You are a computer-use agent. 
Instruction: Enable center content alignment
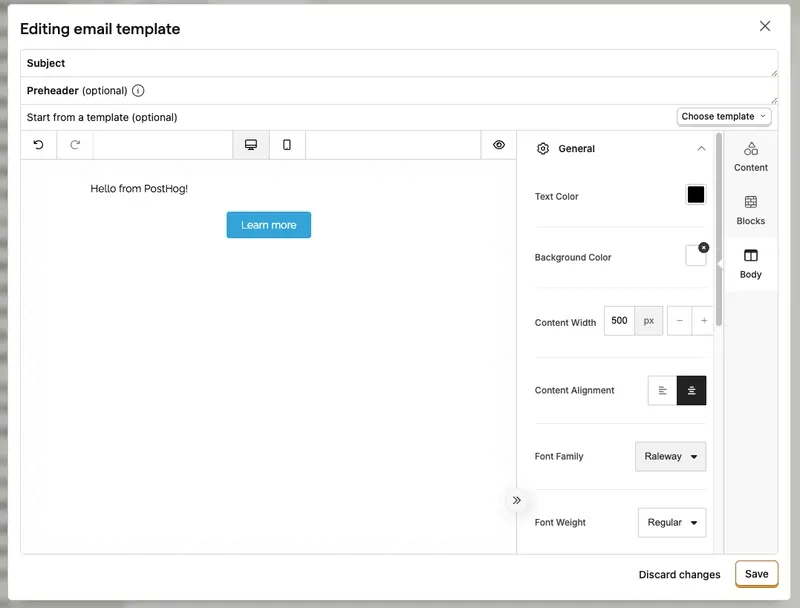point(691,390)
